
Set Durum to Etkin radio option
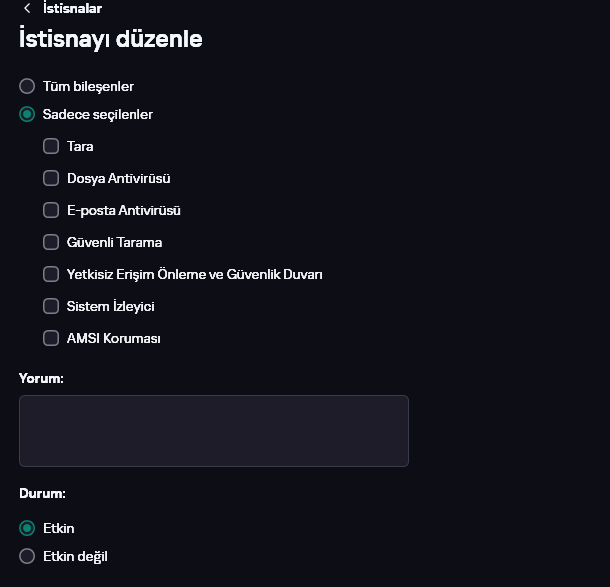(x=27, y=528)
